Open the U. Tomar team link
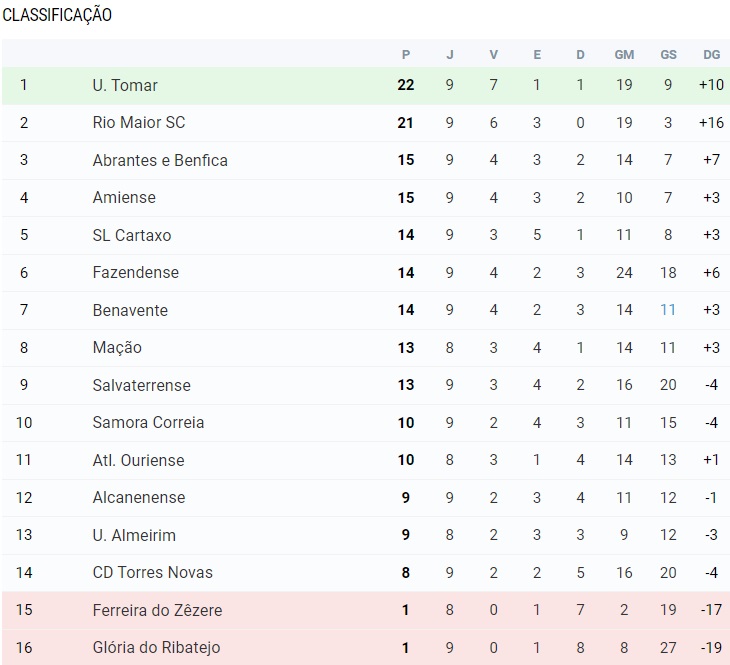 click(x=125, y=85)
